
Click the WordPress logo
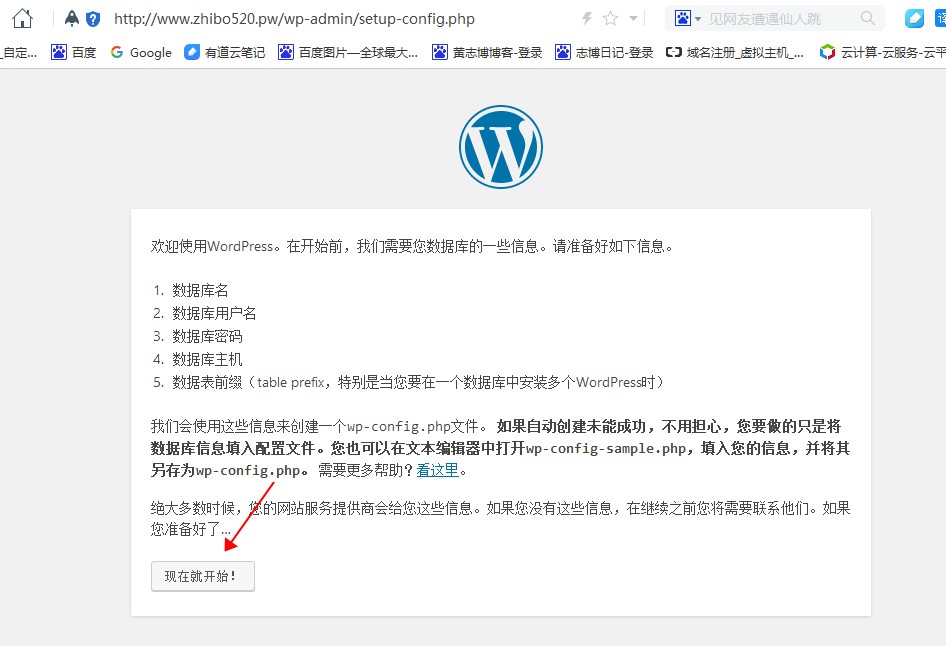[501, 147]
